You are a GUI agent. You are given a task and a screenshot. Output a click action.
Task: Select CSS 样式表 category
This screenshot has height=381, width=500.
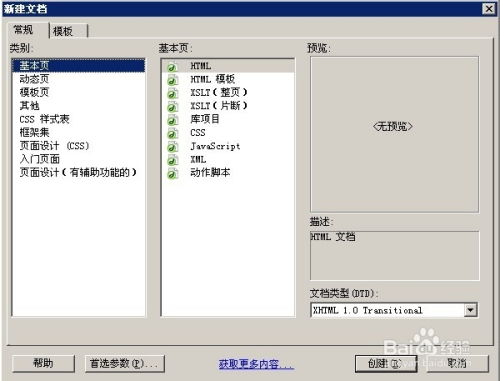coord(44,119)
